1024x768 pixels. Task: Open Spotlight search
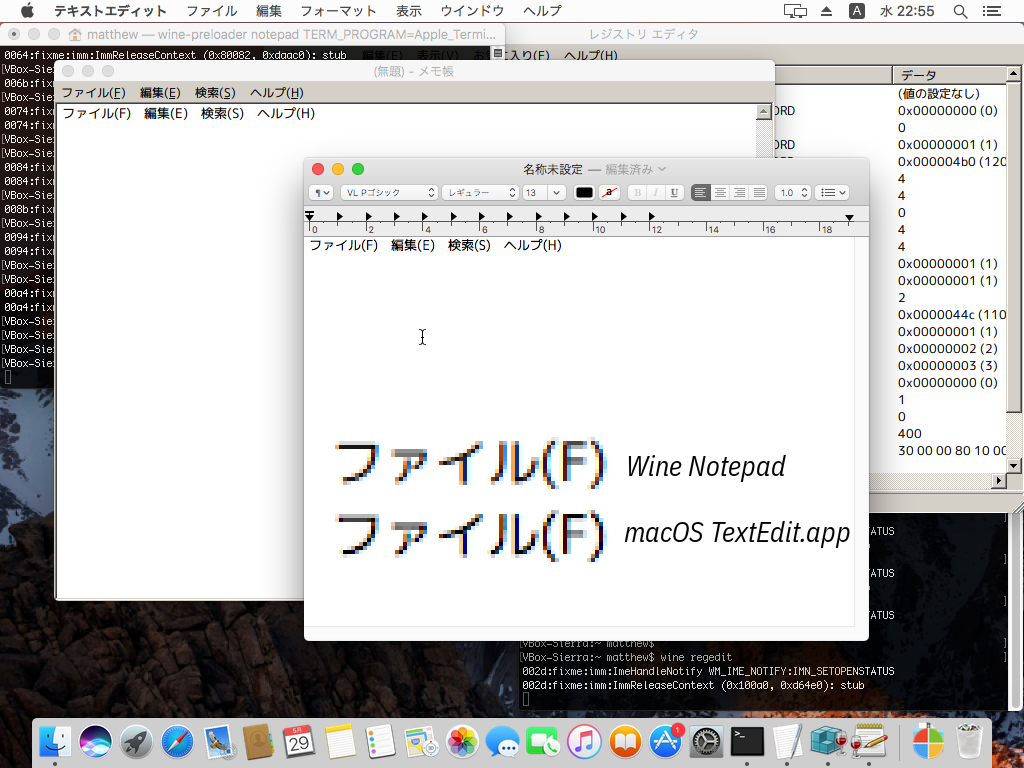960,10
